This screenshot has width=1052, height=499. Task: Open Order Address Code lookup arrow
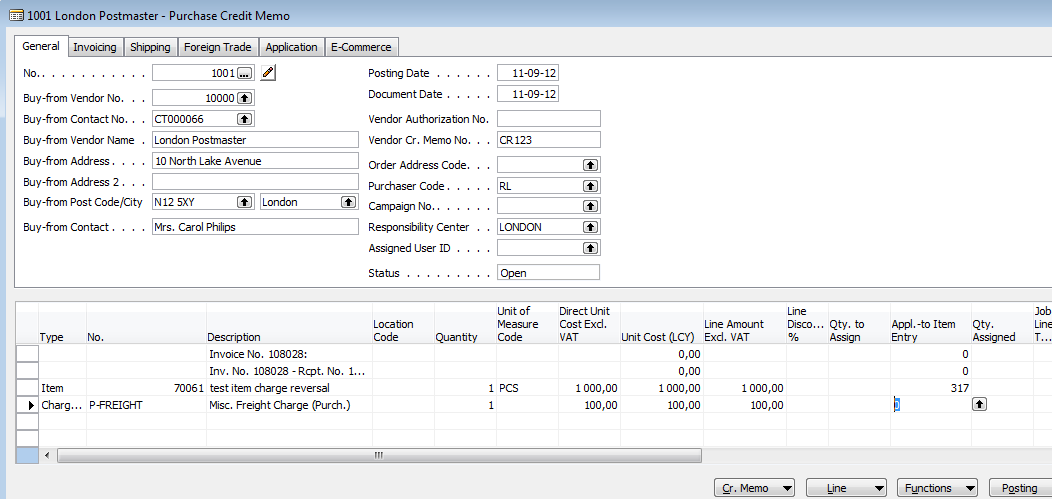point(590,165)
